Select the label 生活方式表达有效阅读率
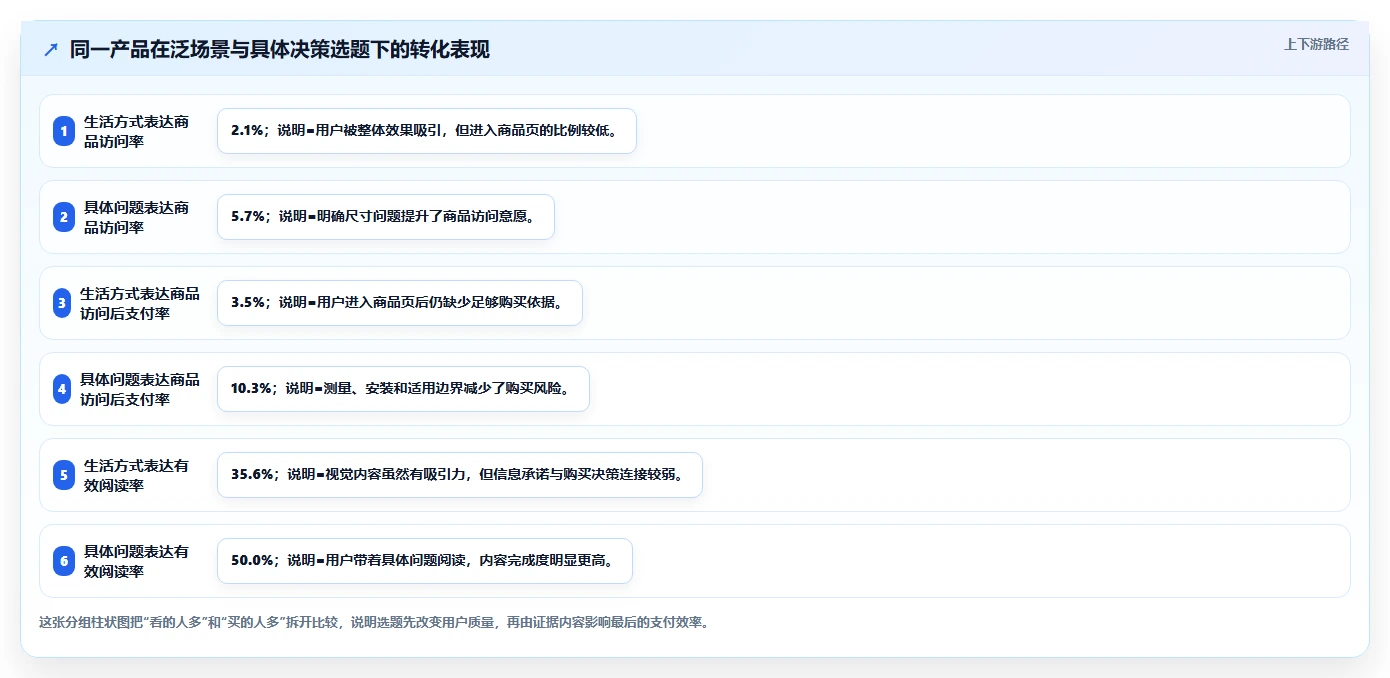The image size is (1390, 678). 136,475
